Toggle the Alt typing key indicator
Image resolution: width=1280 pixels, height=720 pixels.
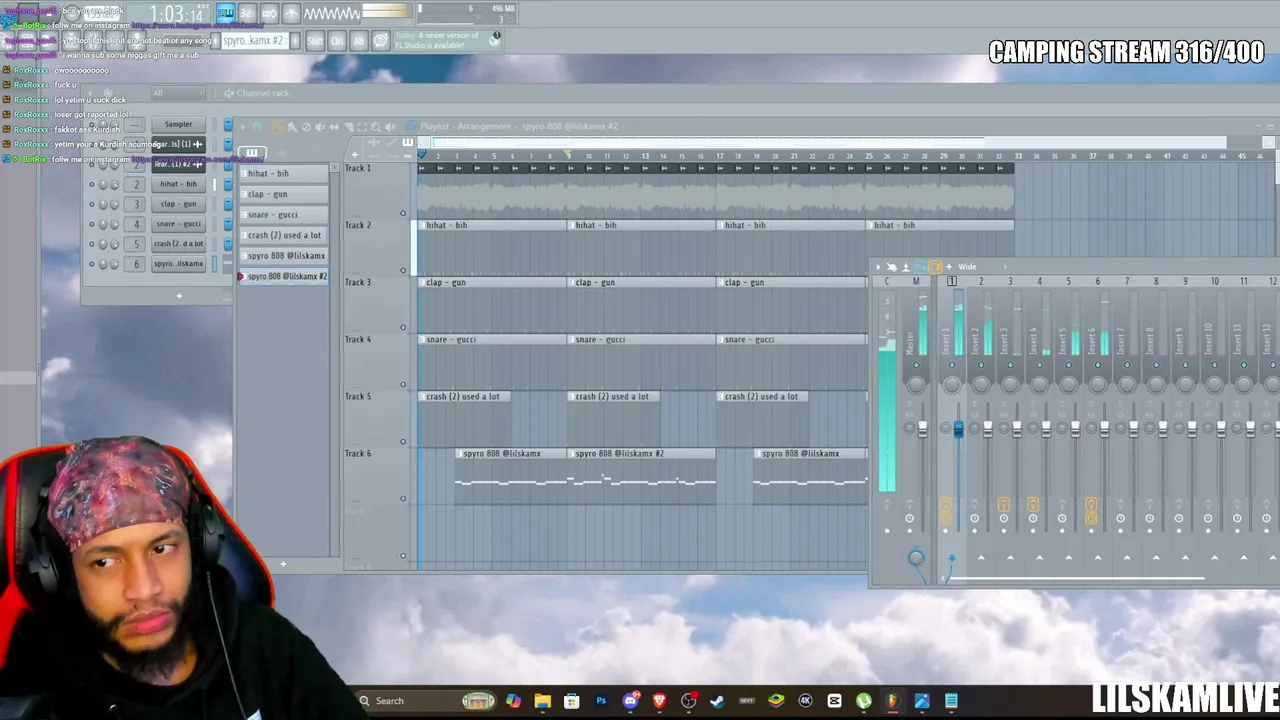[x=359, y=41]
